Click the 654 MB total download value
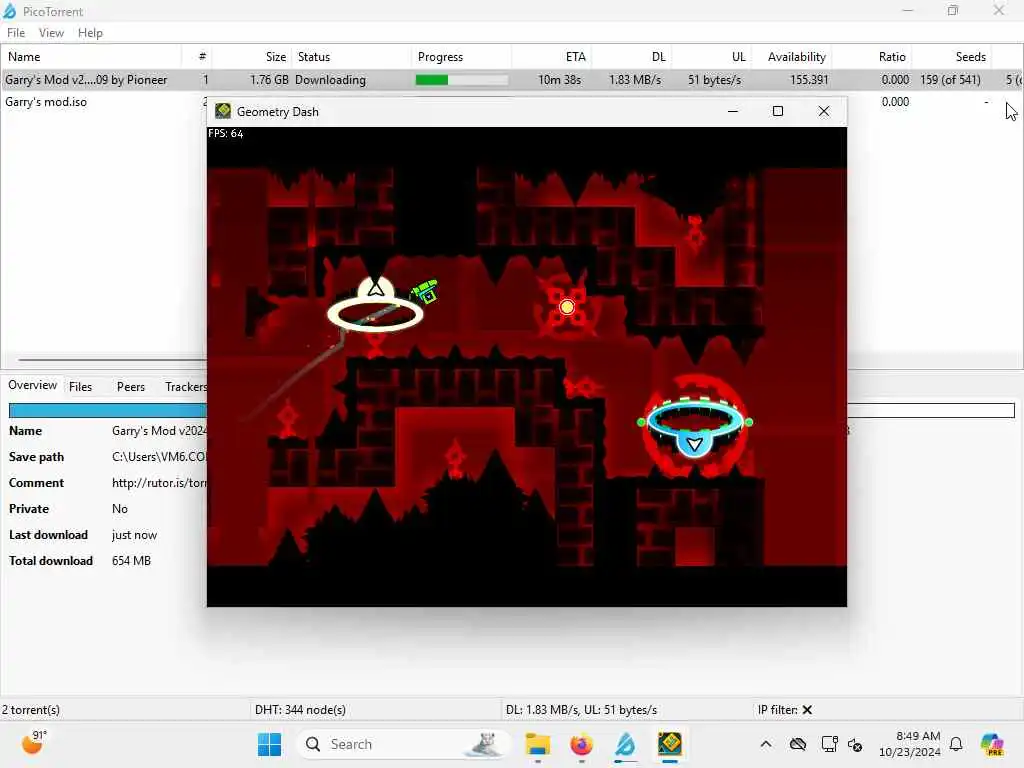The height and width of the screenshot is (768, 1024). 131,561
